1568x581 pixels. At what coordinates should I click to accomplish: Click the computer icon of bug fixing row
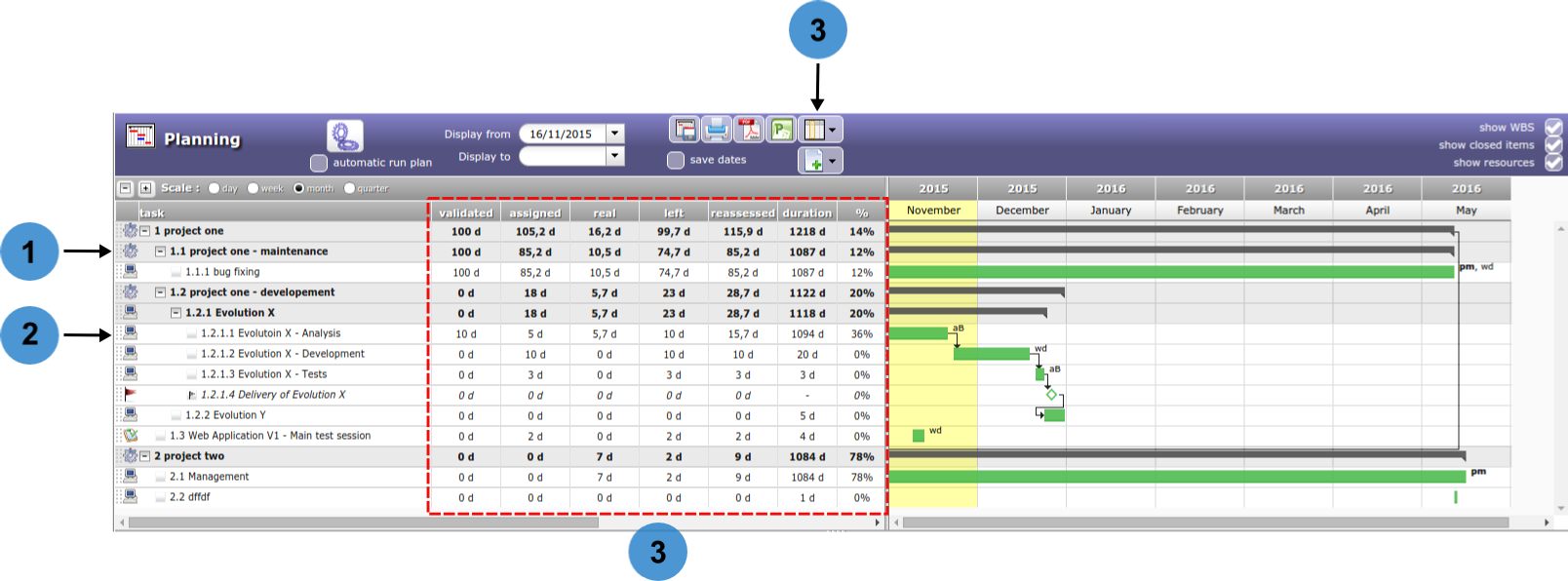pyautogui.click(x=130, y=272)
